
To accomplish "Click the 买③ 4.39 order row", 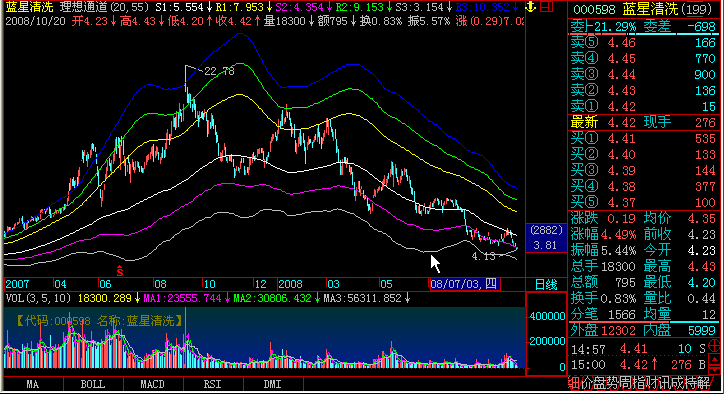I will 643,170.
